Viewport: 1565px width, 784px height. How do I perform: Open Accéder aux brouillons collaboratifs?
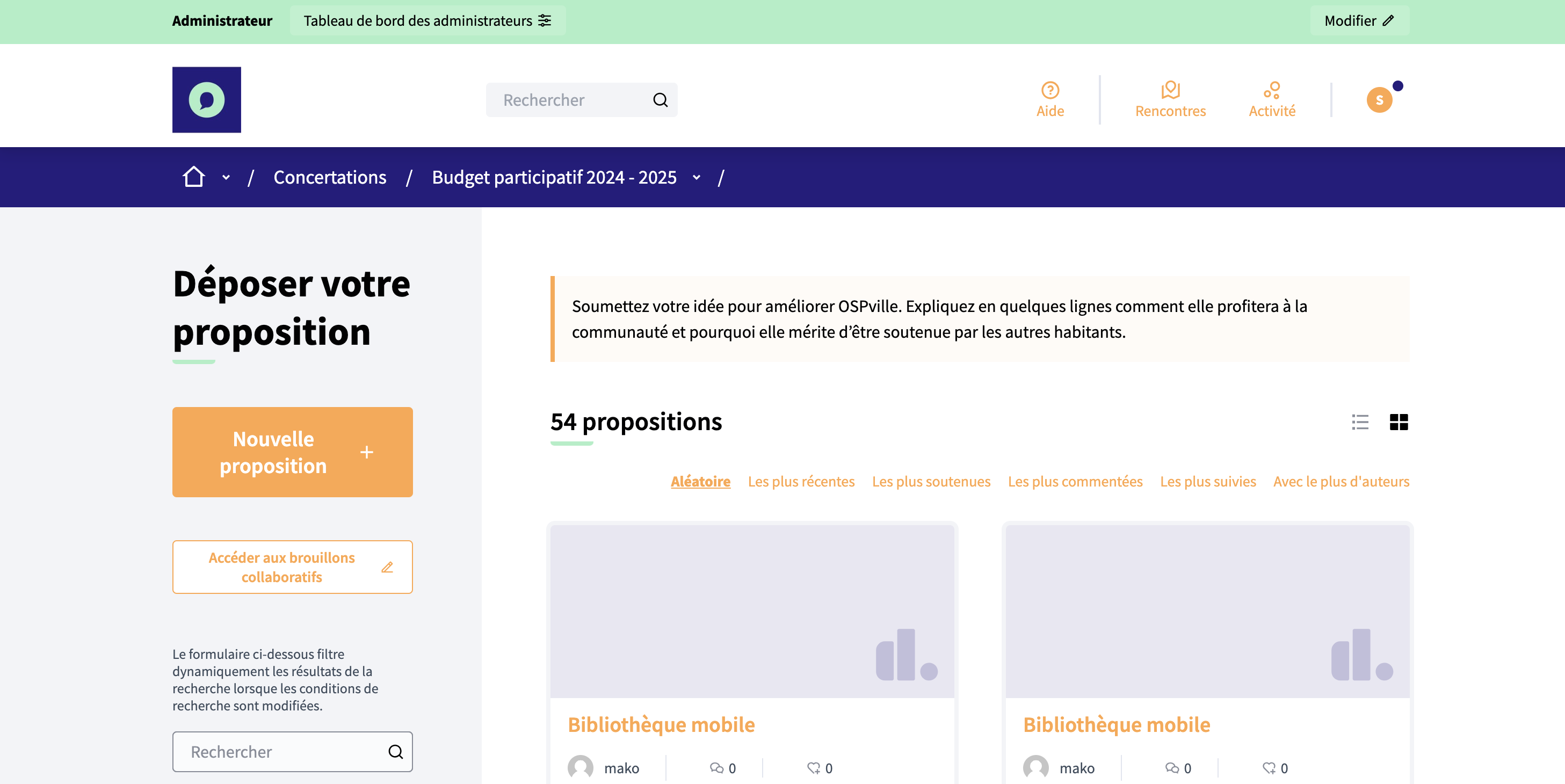[x=292, y=567]
